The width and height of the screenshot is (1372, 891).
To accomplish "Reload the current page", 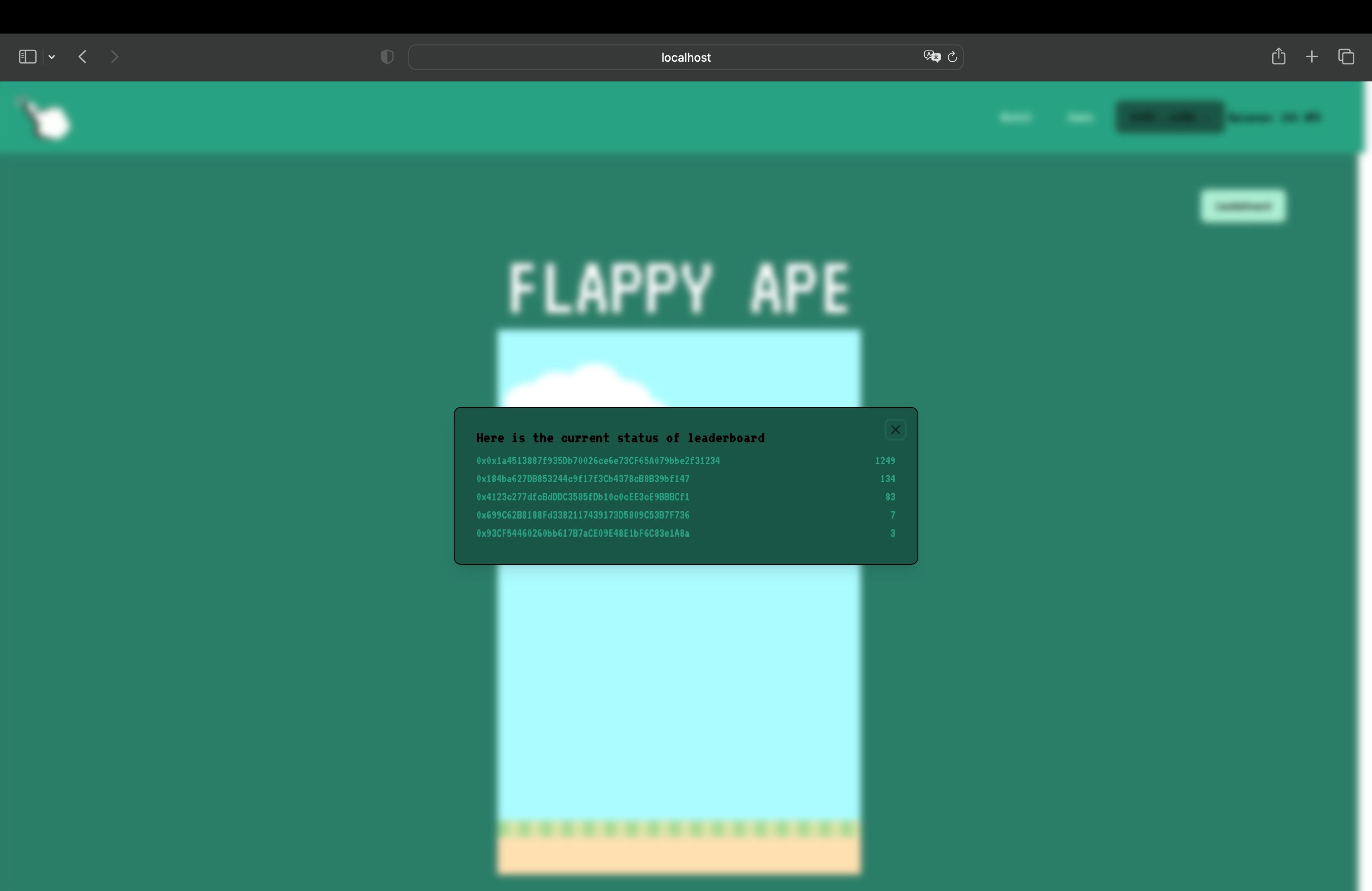I will coord(952,56).
